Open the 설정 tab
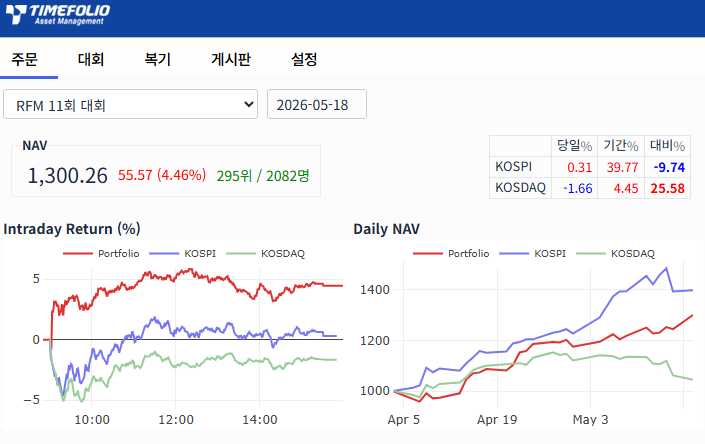 (x=304, y=59)
